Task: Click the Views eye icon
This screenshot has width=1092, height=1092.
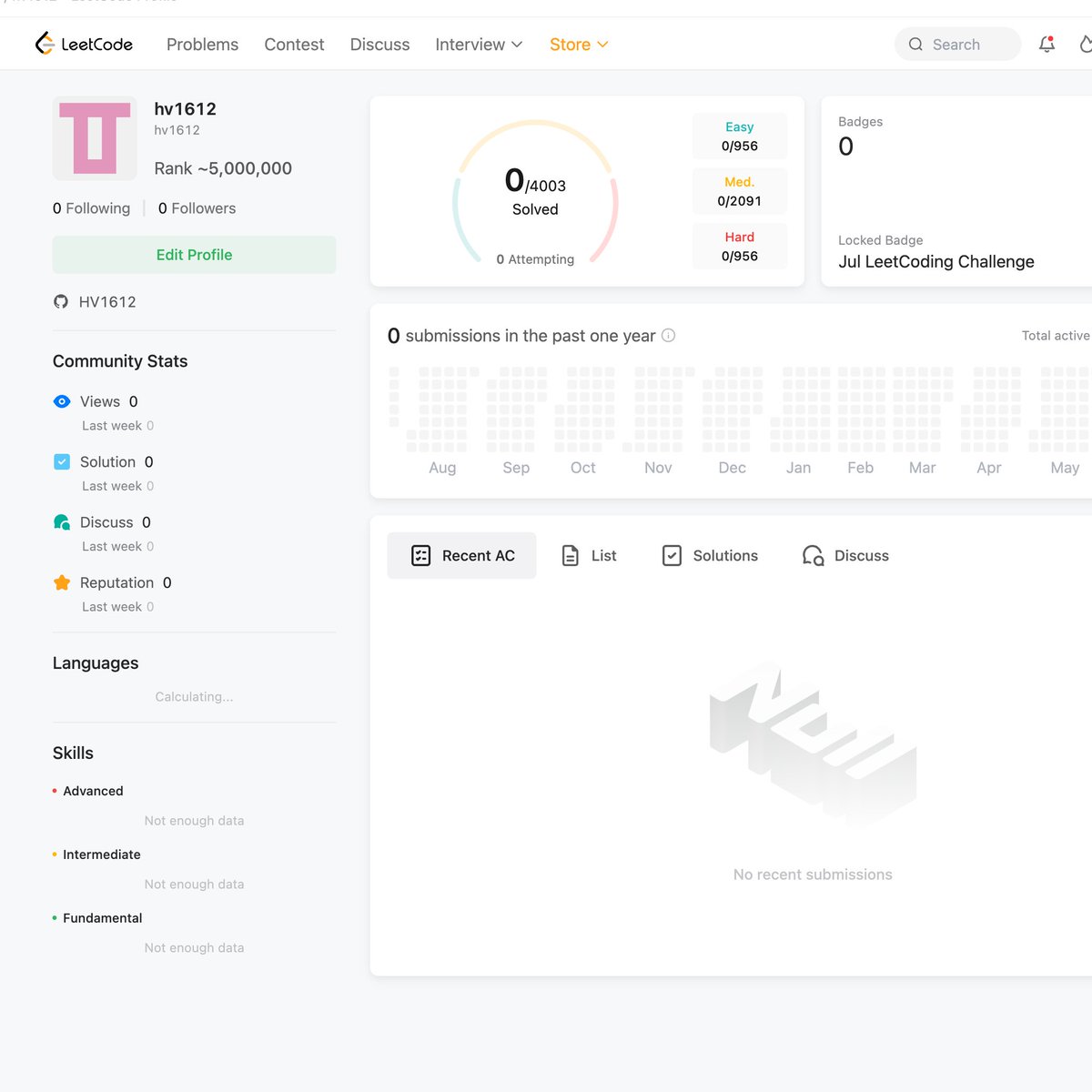Action: click(62, 401)
